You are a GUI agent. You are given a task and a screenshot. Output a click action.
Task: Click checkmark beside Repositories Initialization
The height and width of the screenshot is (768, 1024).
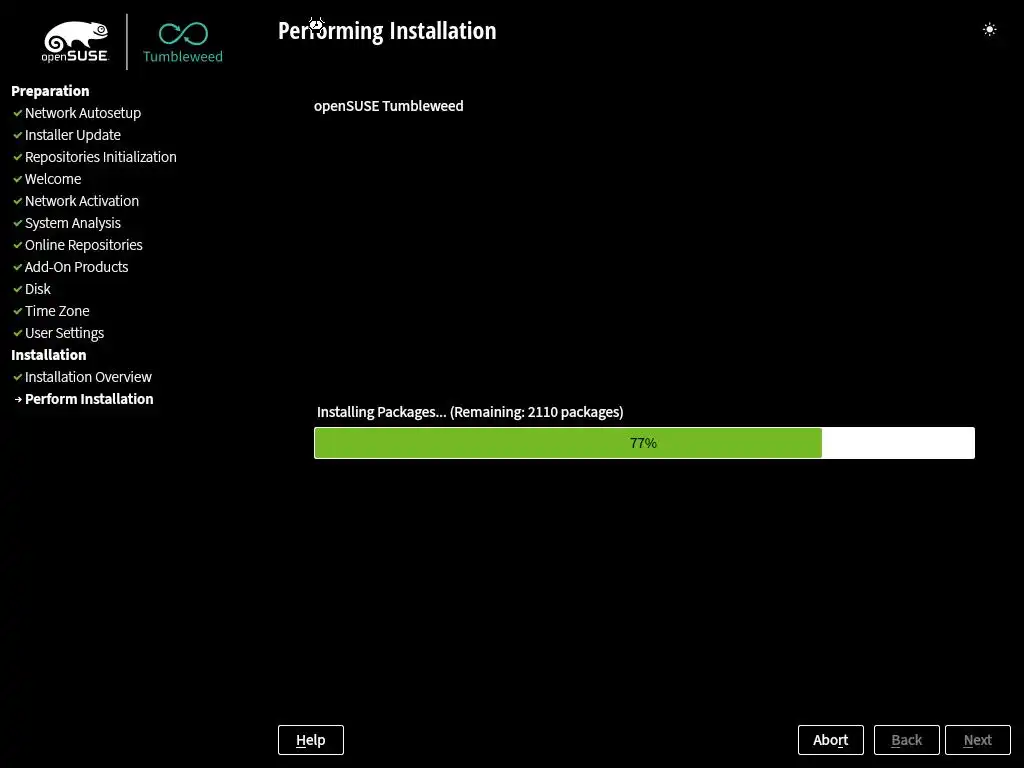click(x=18, y=157)
